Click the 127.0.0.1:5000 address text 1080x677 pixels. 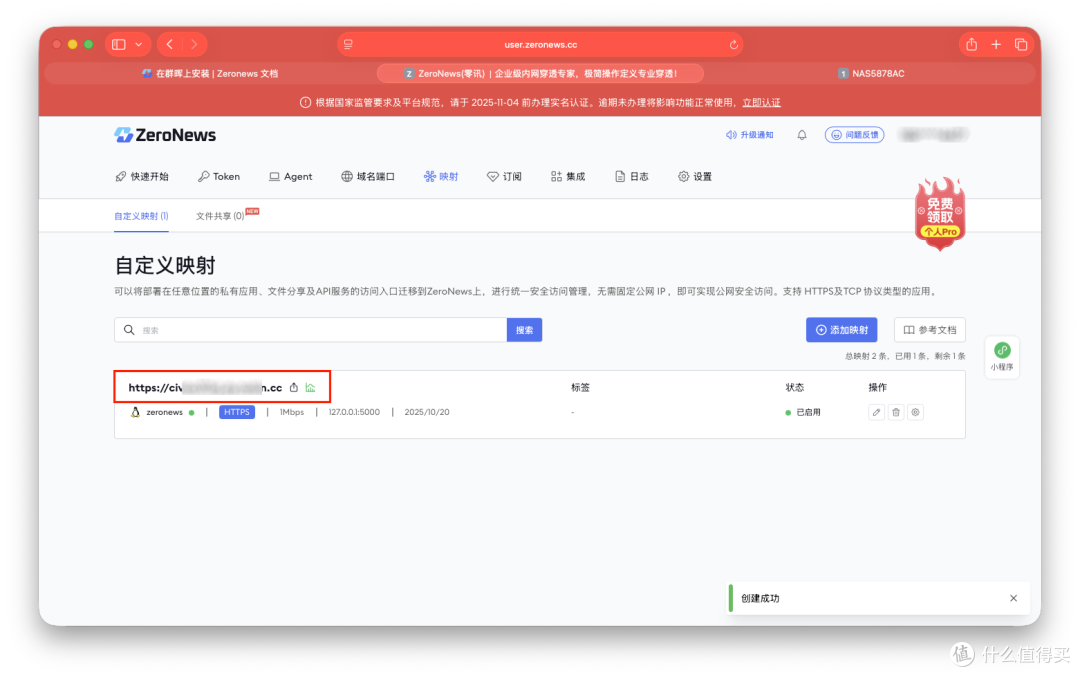click(x=354, y=413)
